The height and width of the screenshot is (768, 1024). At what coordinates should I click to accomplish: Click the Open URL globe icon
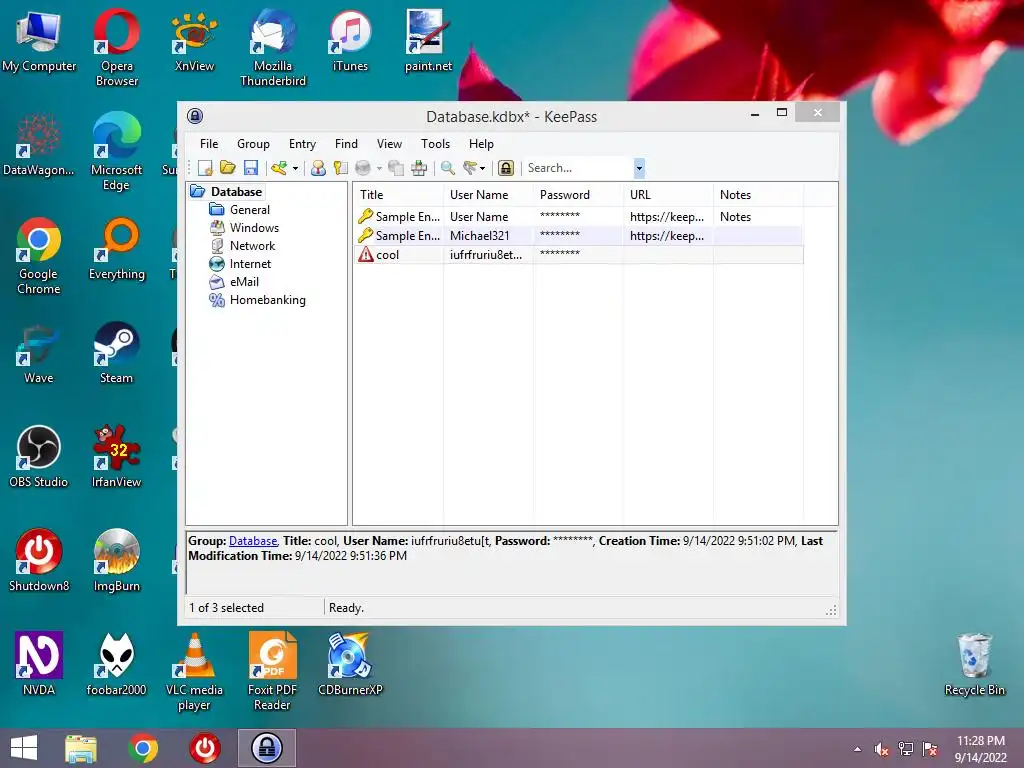363,168
